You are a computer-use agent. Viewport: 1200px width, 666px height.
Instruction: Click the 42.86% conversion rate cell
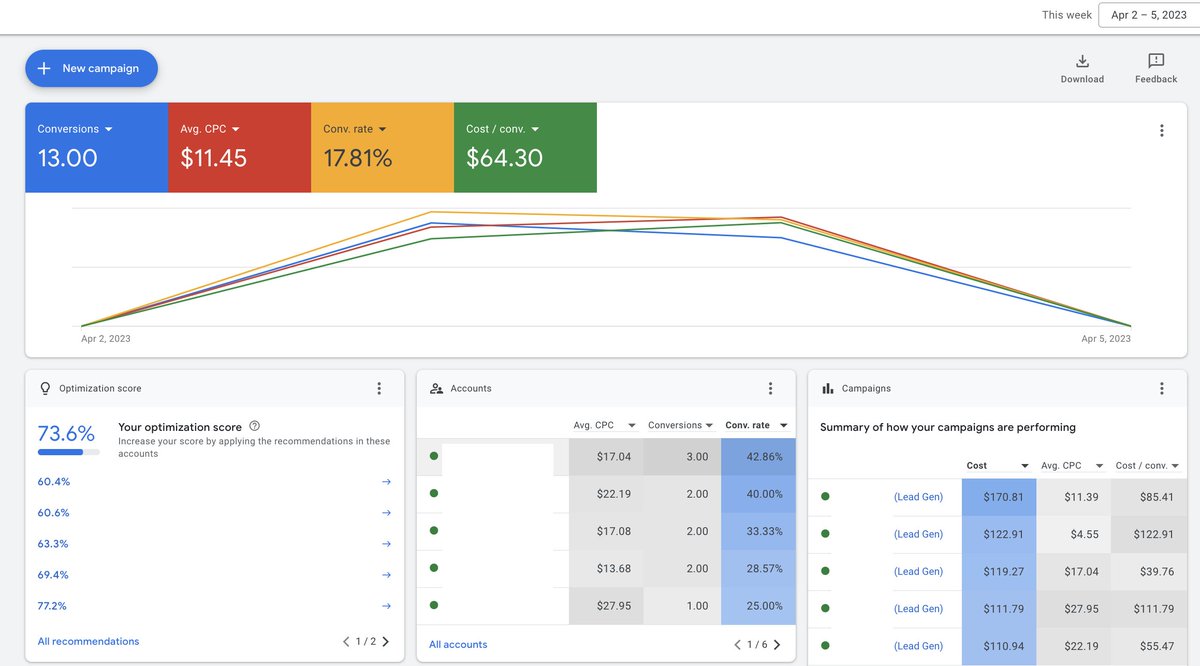(758, 457)
